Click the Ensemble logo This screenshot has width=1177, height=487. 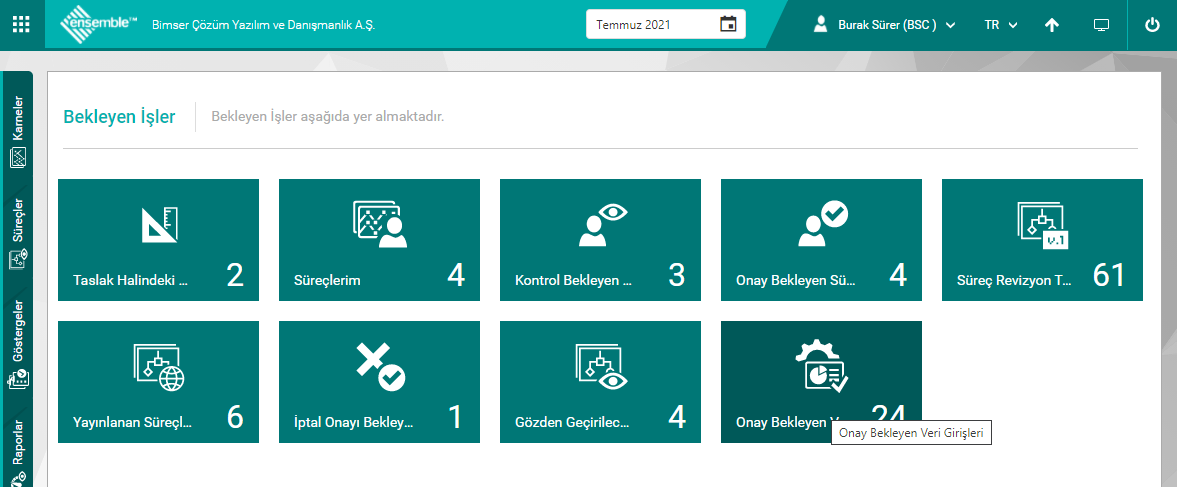[99, 24]
